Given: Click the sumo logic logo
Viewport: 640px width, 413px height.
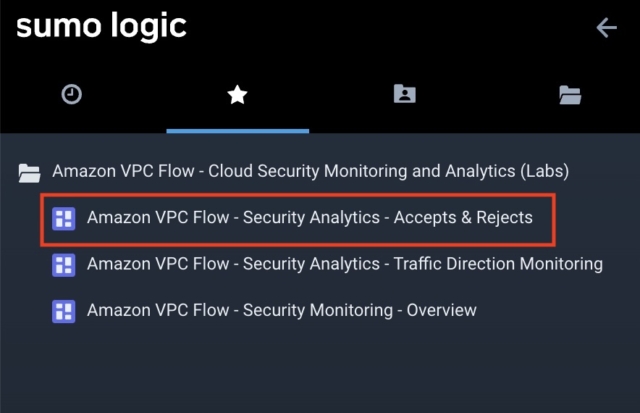Looking at the screenshot, I should (x=101, y=26).
